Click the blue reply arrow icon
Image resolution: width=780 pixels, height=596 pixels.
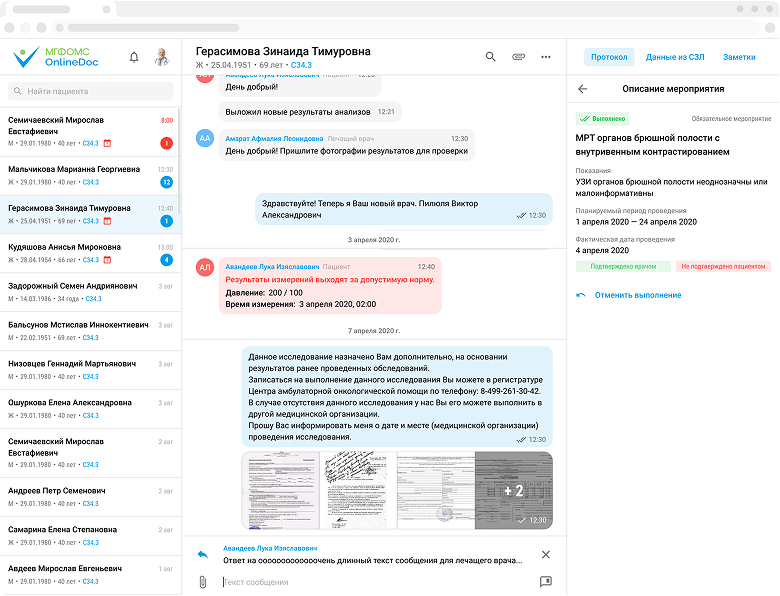[x=202, y=554]
